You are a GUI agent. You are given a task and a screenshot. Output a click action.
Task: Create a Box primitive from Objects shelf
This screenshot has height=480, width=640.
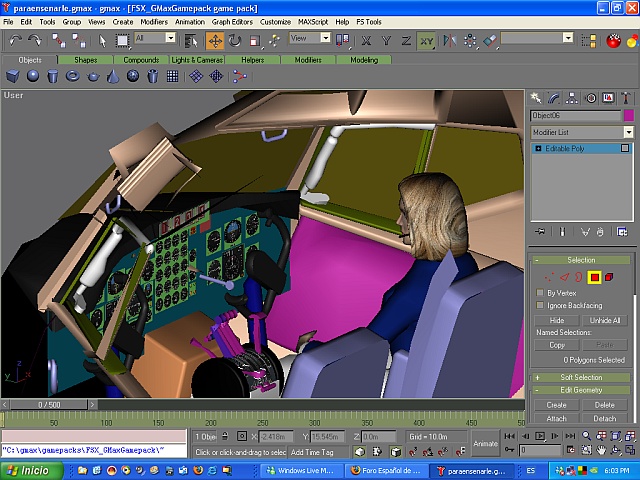[x=13, y=76]
